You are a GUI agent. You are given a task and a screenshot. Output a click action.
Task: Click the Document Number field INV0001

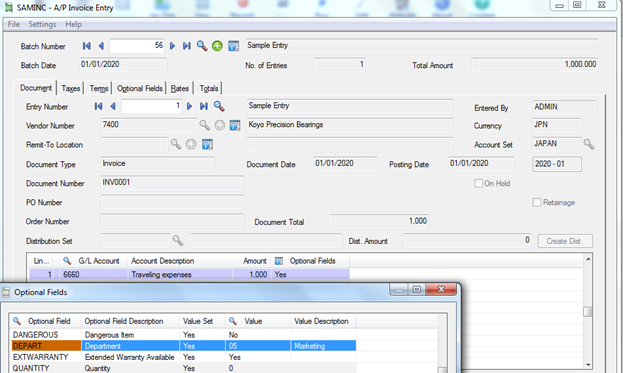[172, 183]
